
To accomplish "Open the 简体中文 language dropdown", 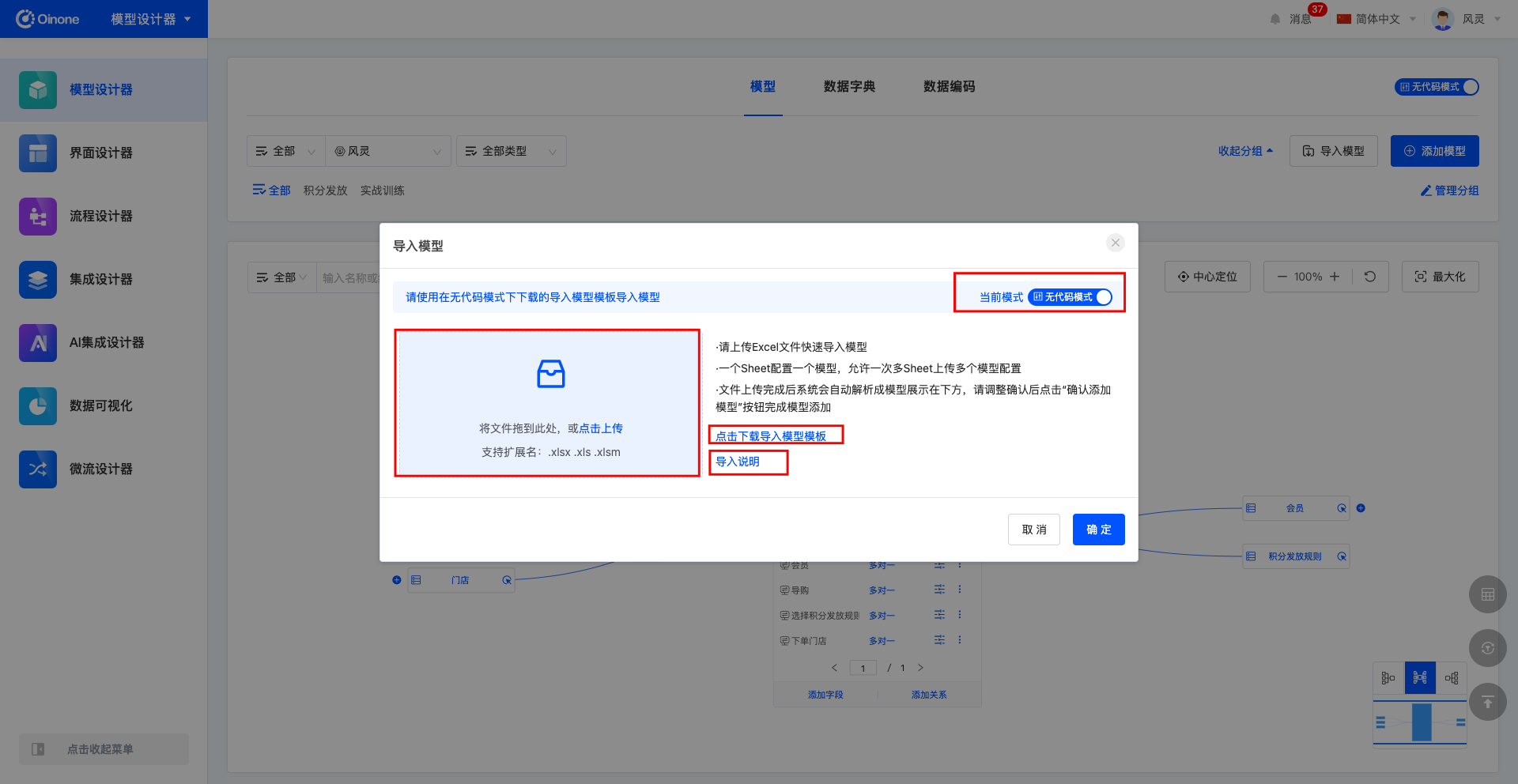I will (x=1376, y=19).
